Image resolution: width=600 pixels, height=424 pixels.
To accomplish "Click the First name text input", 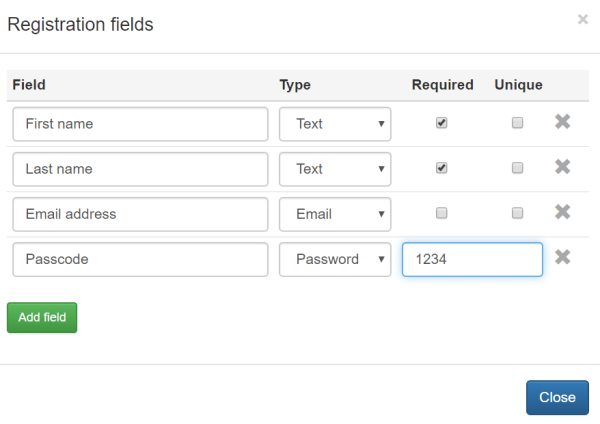I will pos(140,124).
